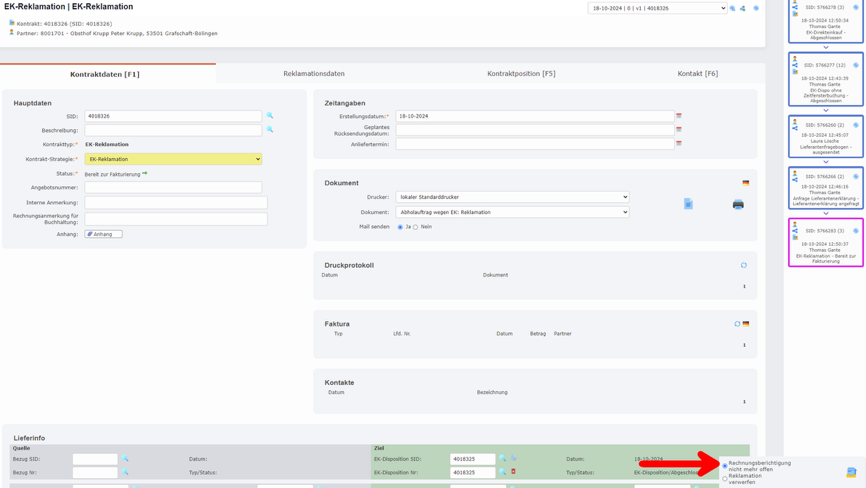Click the green status arrow after Bereit zur Fakturierung
The image size is (866, 488).
coord(145,174)
